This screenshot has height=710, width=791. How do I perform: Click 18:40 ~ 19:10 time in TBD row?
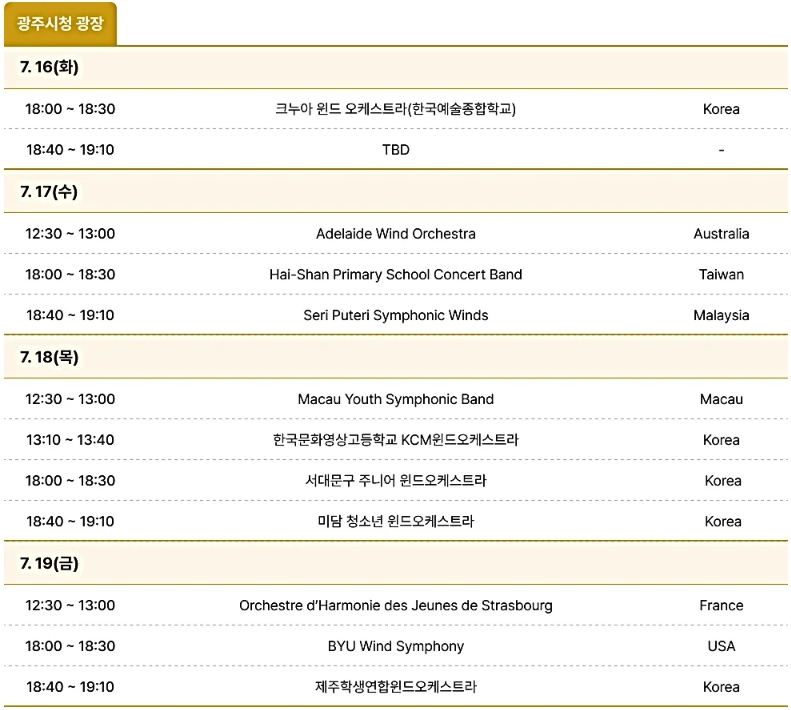pyautogui.click(x=70, y=150)
